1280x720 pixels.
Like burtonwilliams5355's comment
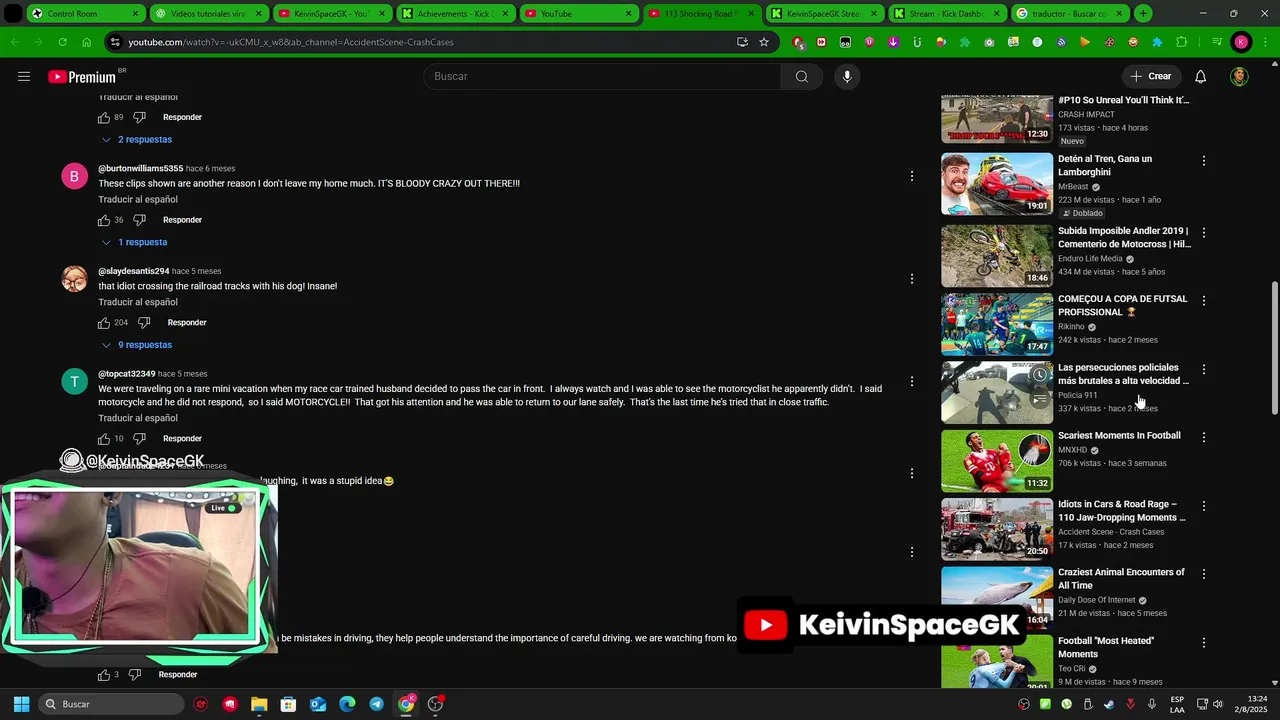[104, 220]
